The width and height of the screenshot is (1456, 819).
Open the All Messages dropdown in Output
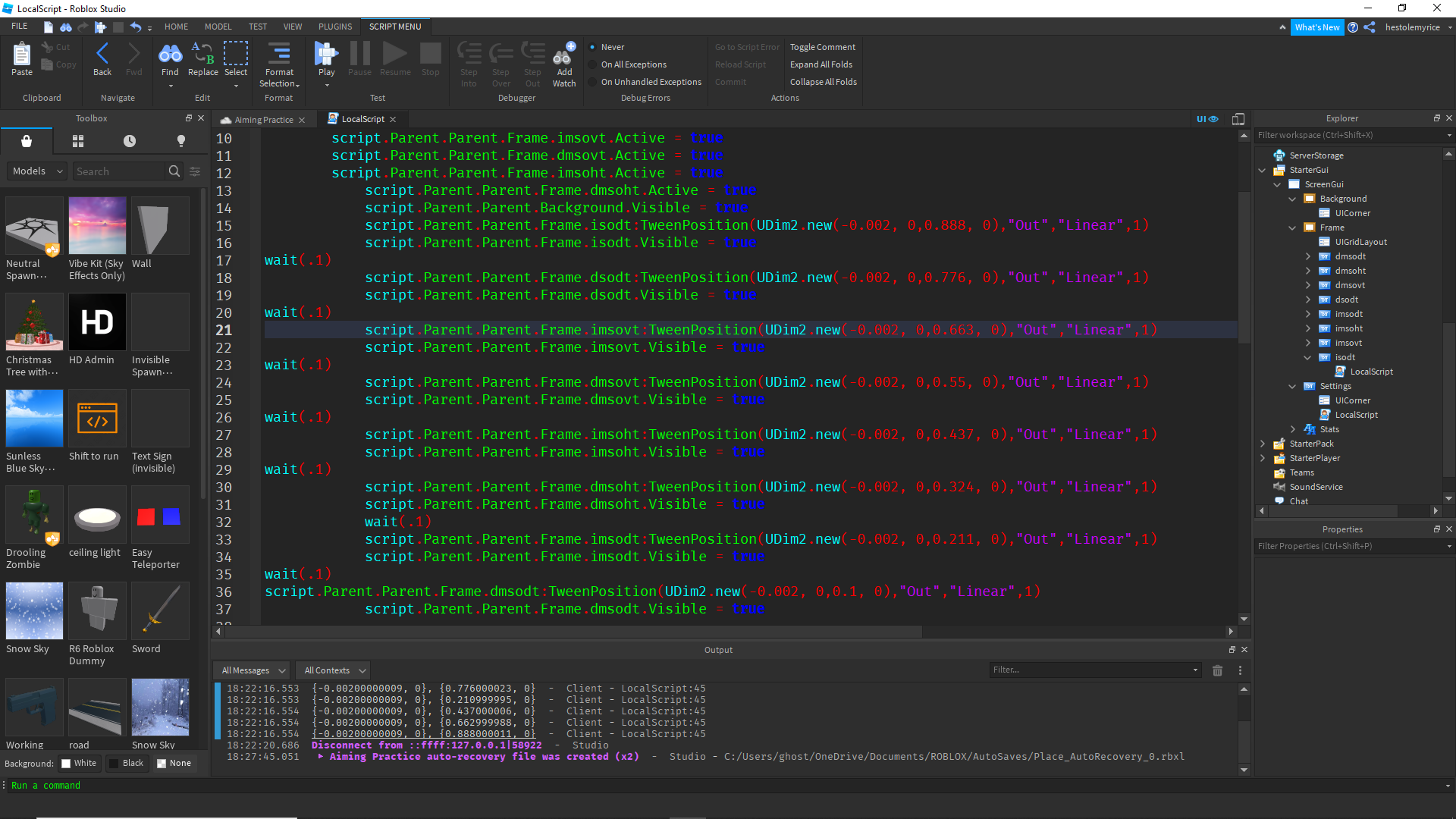coord(251,670)
